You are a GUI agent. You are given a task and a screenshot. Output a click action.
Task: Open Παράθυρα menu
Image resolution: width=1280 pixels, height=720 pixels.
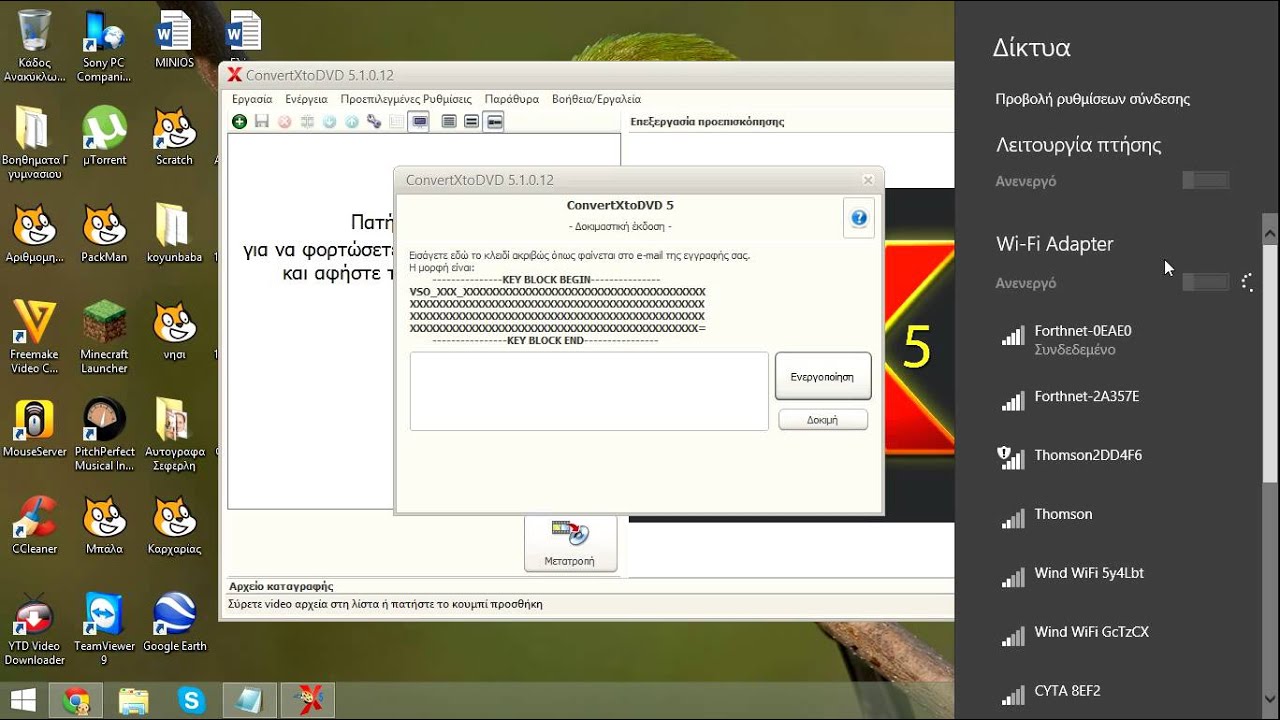tap(512, 99)
